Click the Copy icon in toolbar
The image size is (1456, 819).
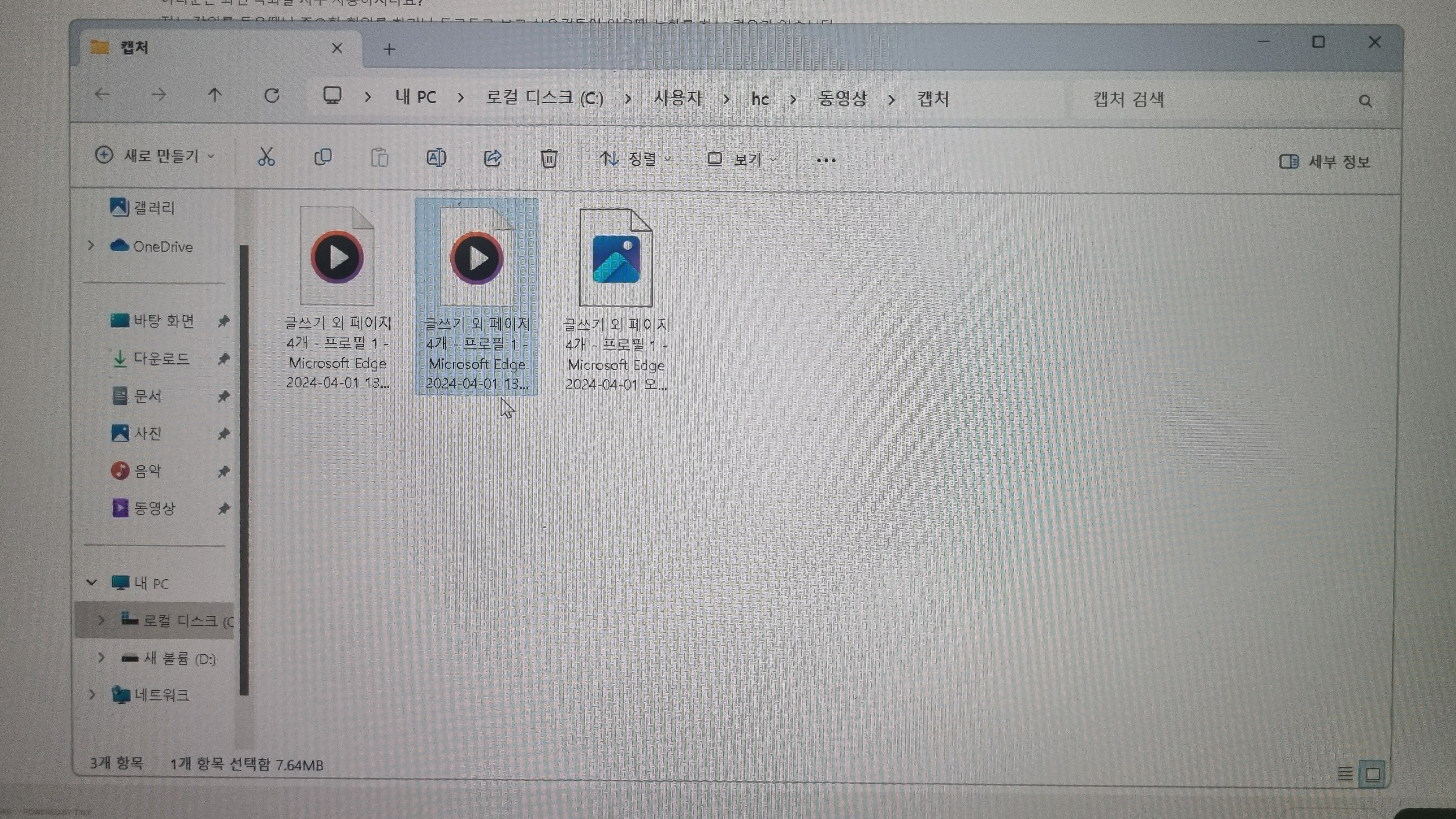point(323,158)
